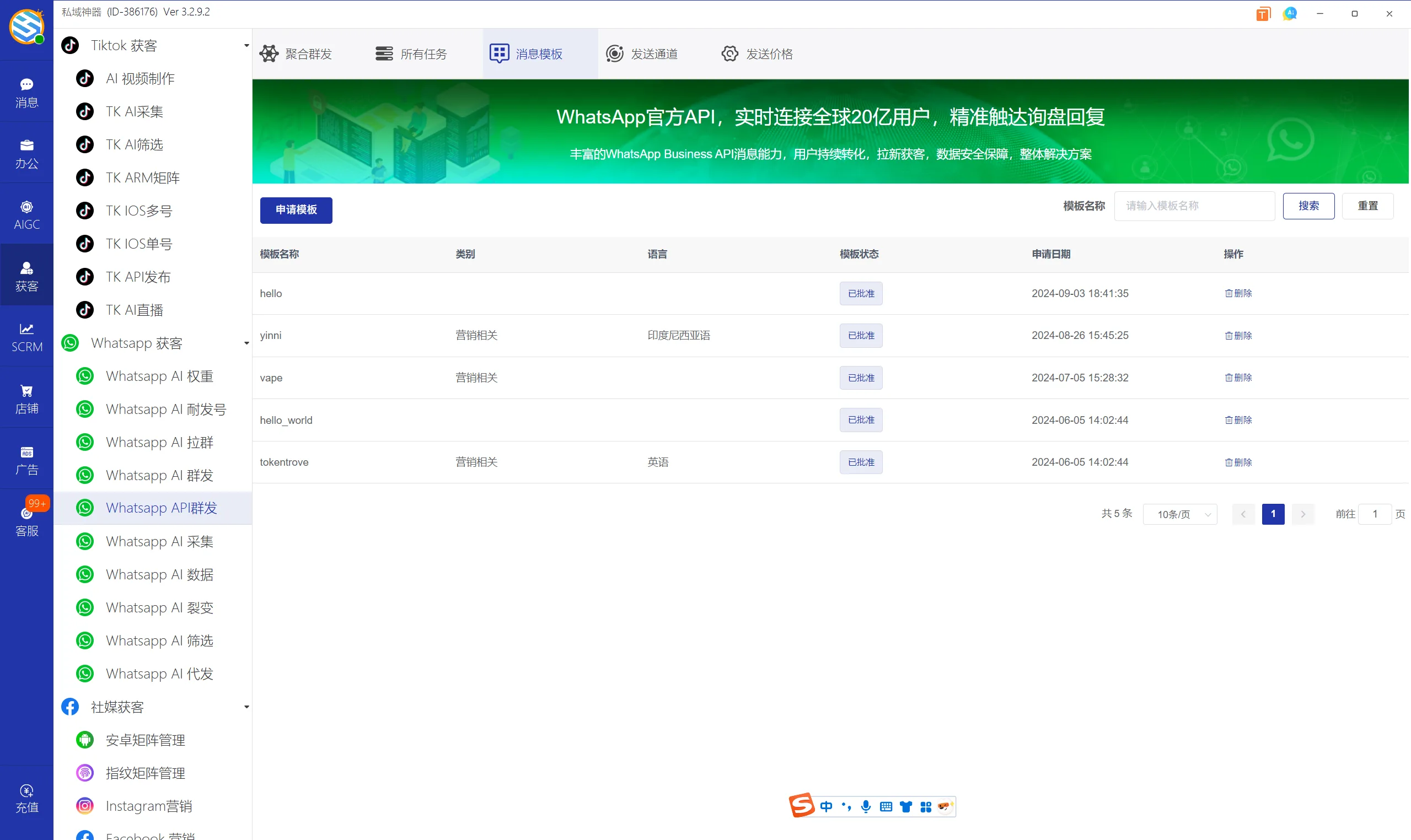1411x840 pixels.
Task: Open the 消息 sidebar icon
Action: point(26,91)
